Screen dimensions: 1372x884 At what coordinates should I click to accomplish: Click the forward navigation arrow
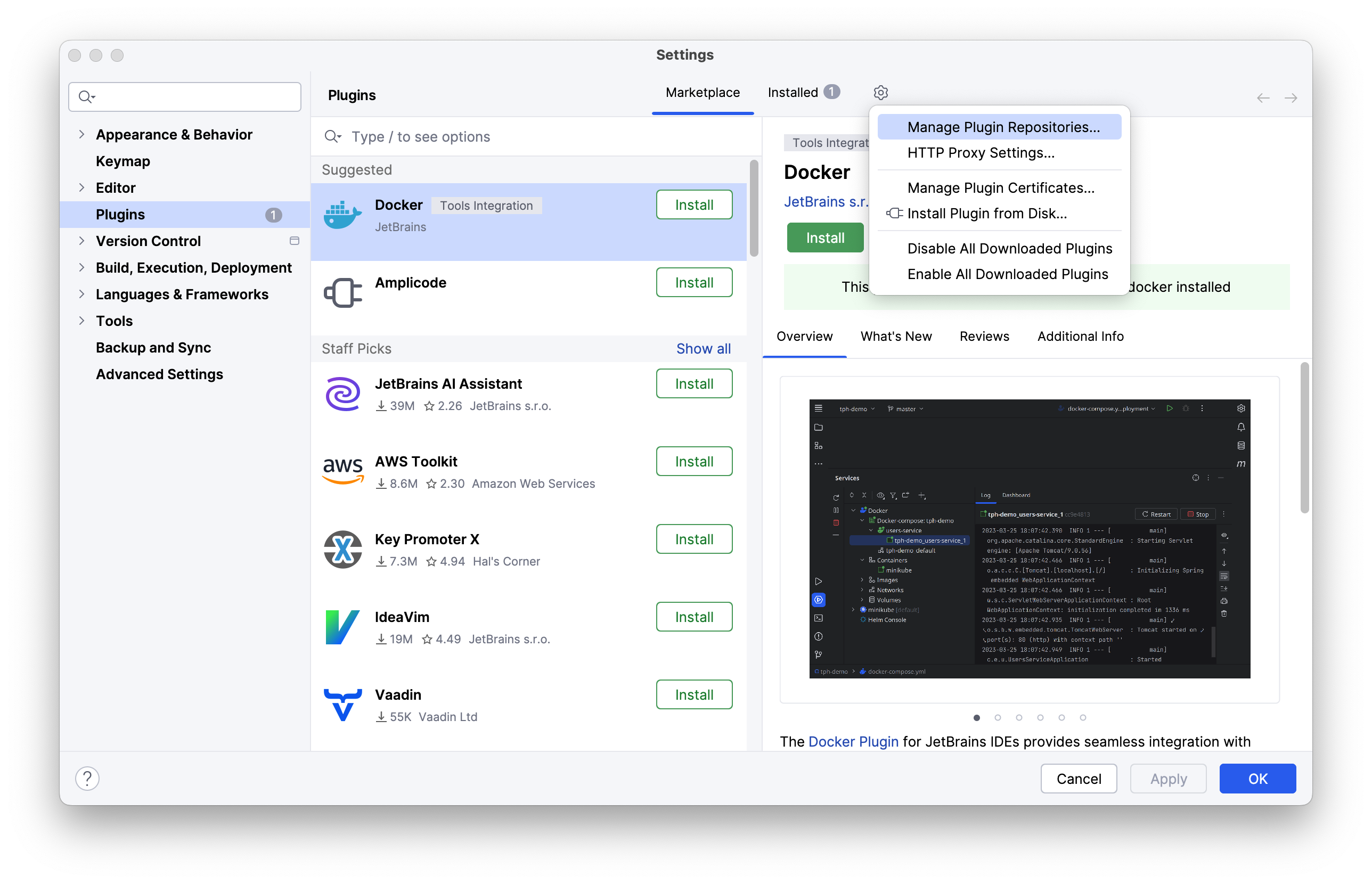pyautogui.click(x=1291, y=97)
